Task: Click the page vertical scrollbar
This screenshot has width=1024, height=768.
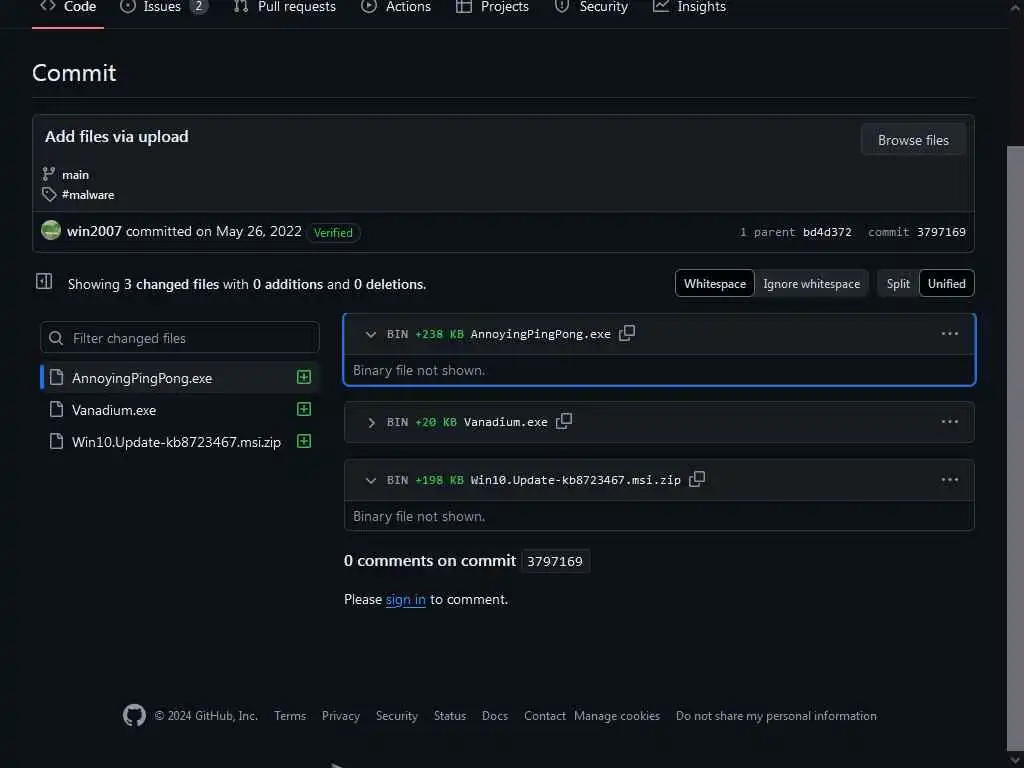Action: coord(1015,400)
